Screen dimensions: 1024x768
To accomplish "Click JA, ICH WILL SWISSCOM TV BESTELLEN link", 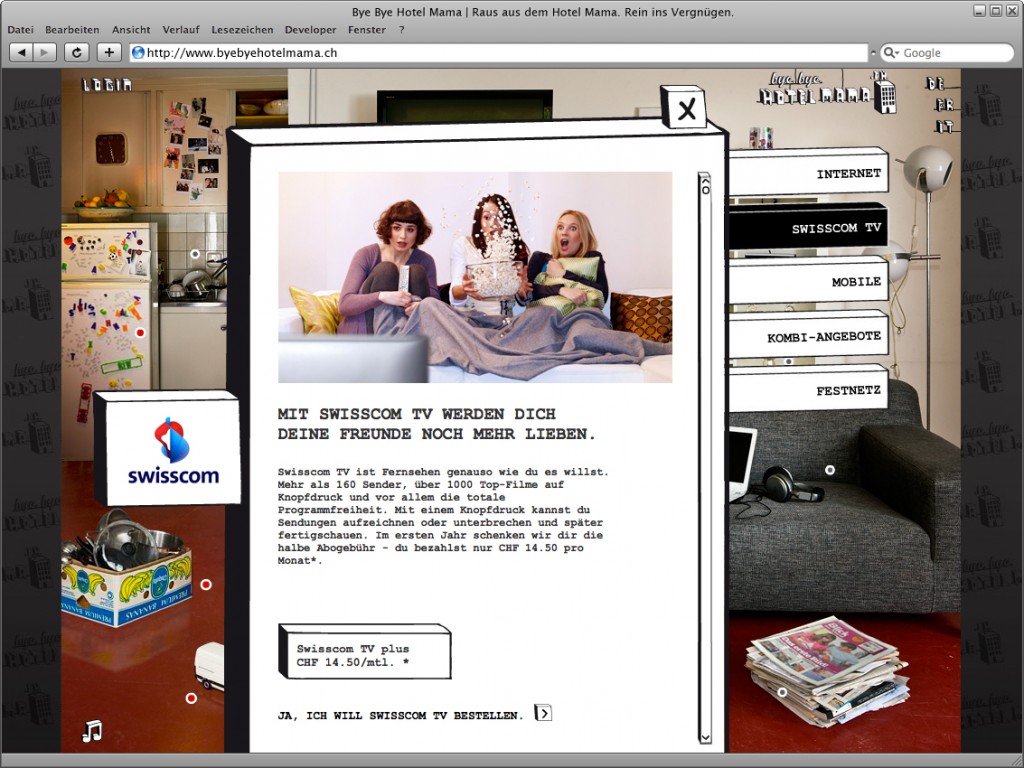I will click(x=400, y=716).
